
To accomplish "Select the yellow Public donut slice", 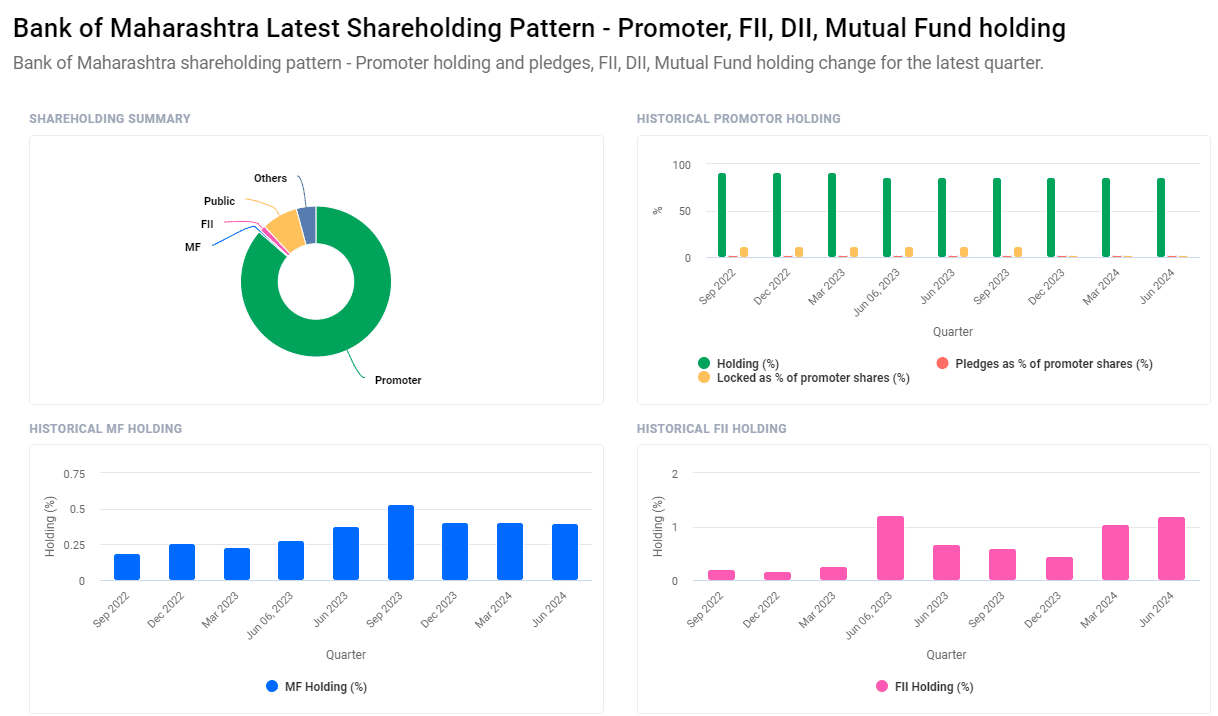I will tap(285, 230).
